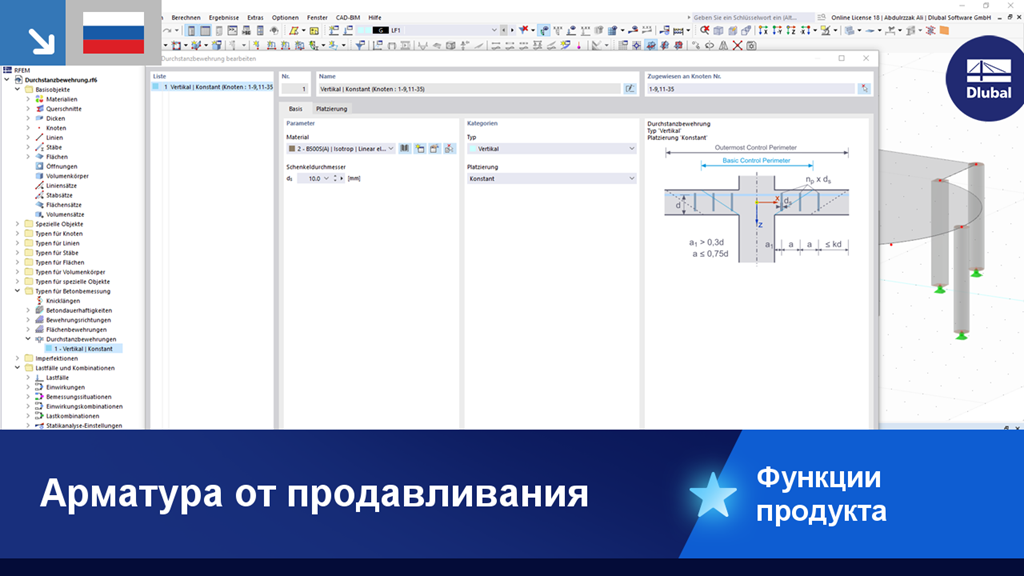Open the Optionen menu

(x=285, y=18)
